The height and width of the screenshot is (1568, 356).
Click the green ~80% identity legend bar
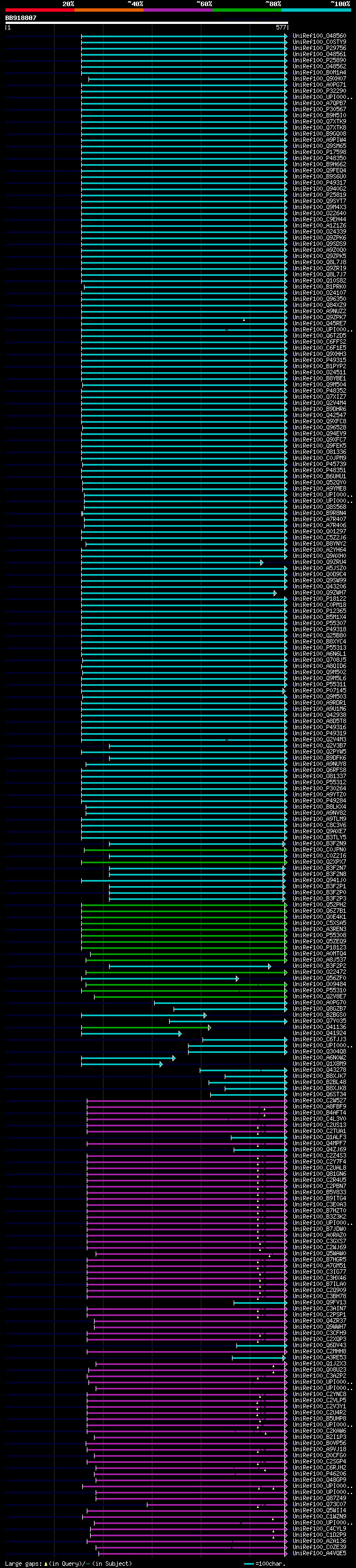(x=247, y=10)
